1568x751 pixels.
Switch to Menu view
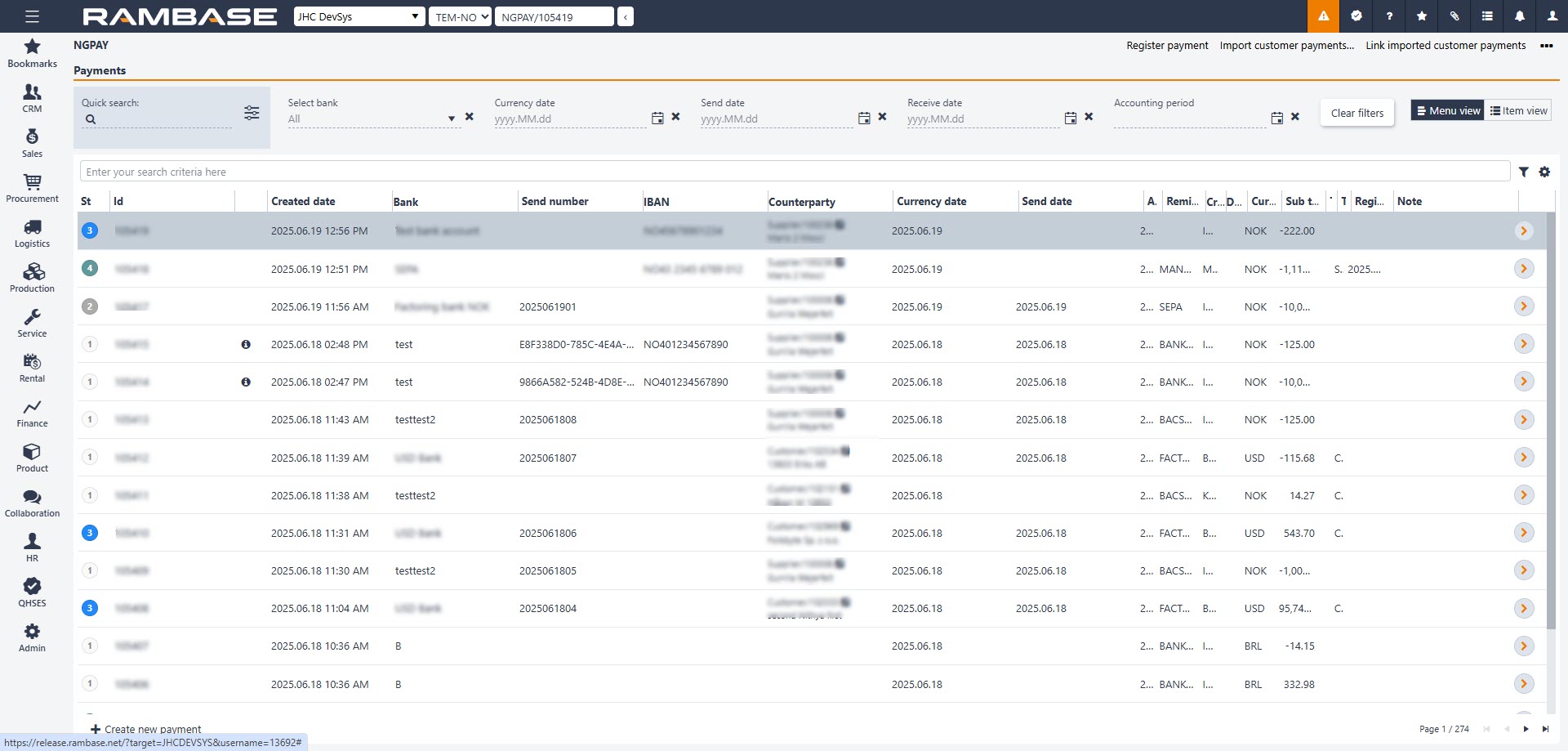(1447, 111)
